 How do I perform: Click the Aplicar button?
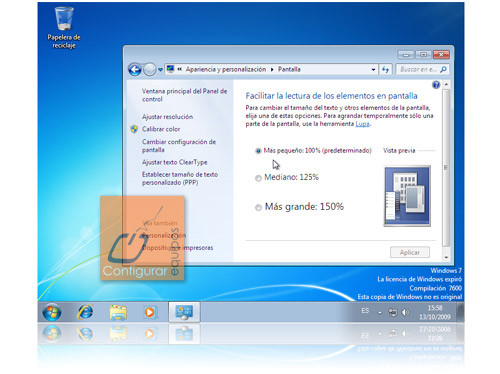point(410,252)
